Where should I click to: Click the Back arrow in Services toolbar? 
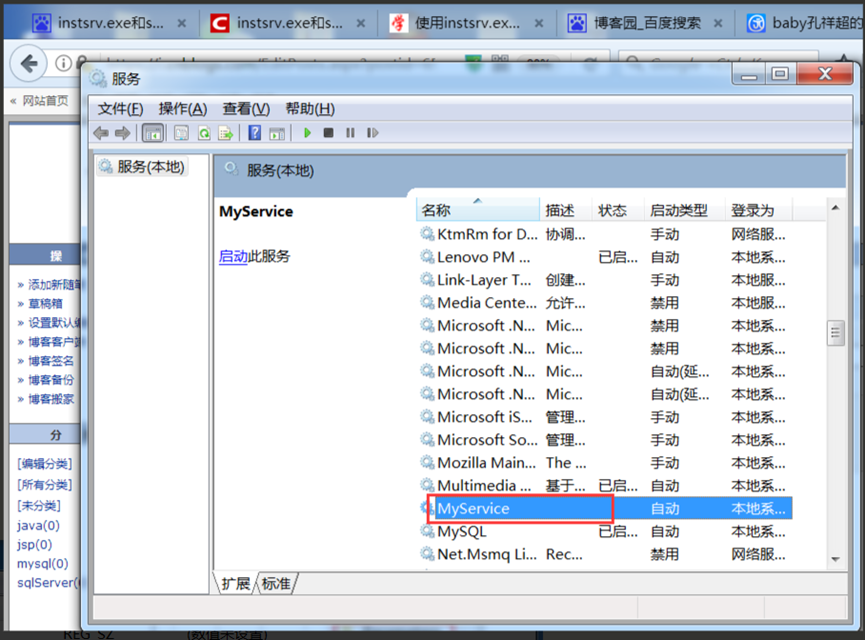[101, 133]
